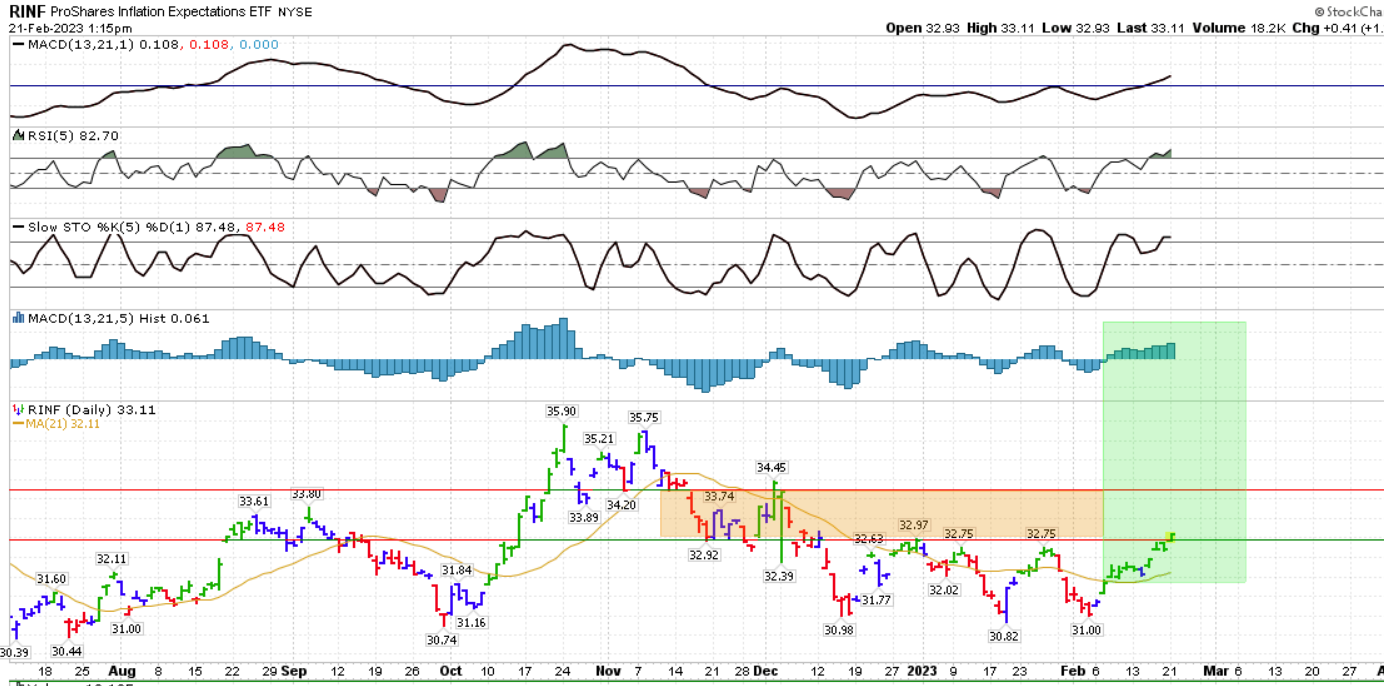This screenshot has height=686, width=1384.
Task: Click the Dec label on the date axis
Action: pos(765,671)
